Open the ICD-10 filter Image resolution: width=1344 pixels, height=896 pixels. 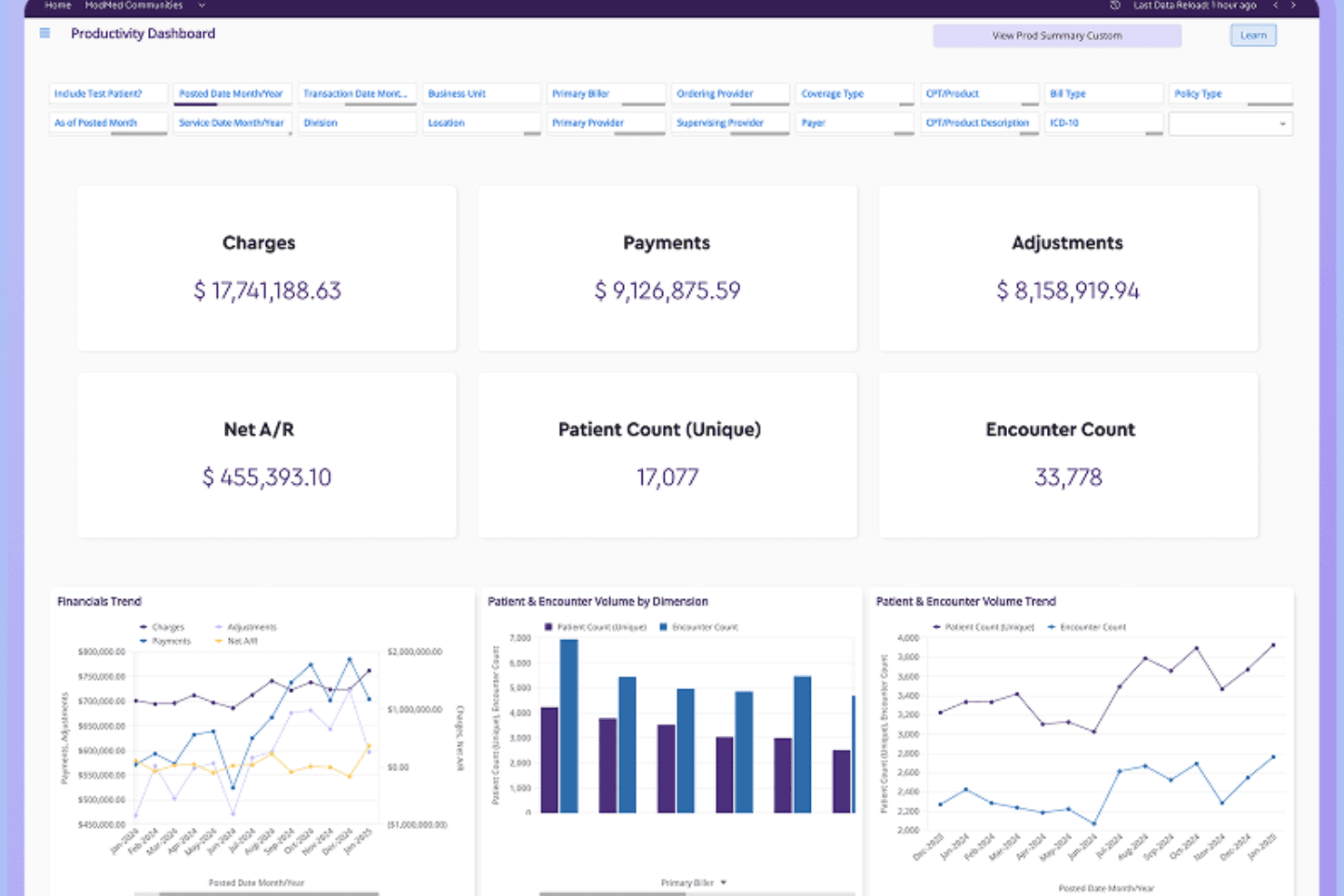[1103, 123]
